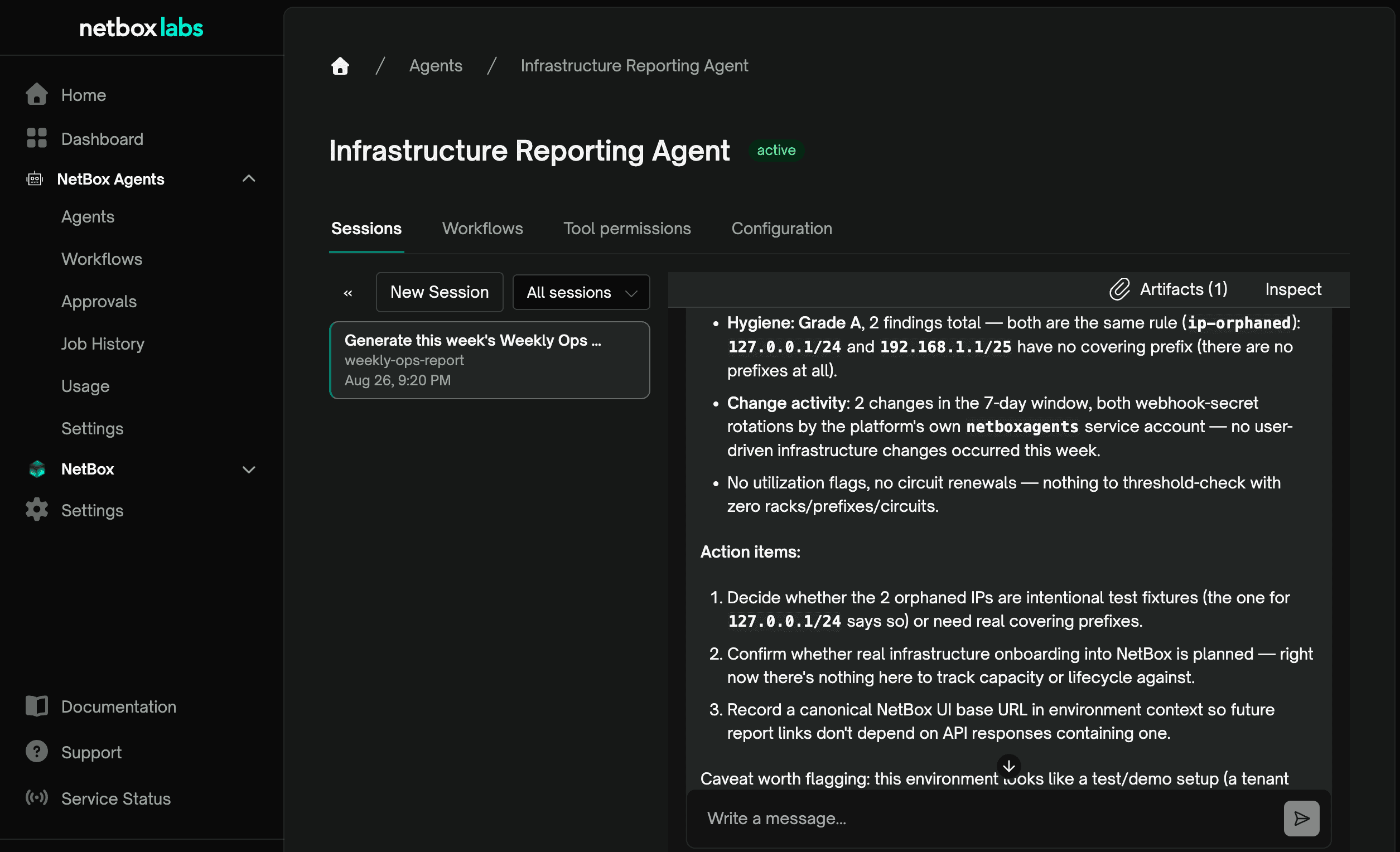
Task: Send the message with the arrow button
Action: click(x=1301, y=818)
